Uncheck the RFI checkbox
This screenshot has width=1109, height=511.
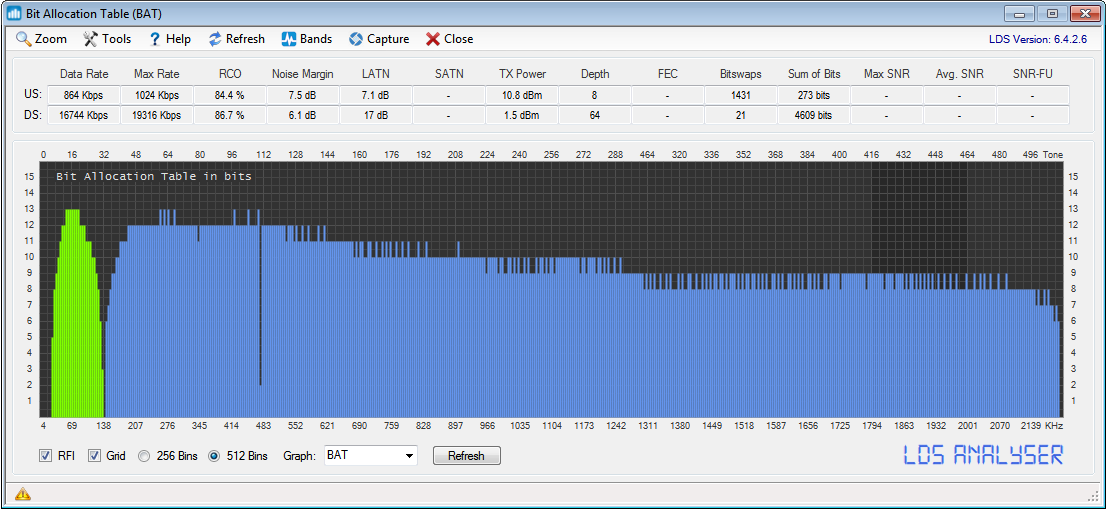point(45,456)
